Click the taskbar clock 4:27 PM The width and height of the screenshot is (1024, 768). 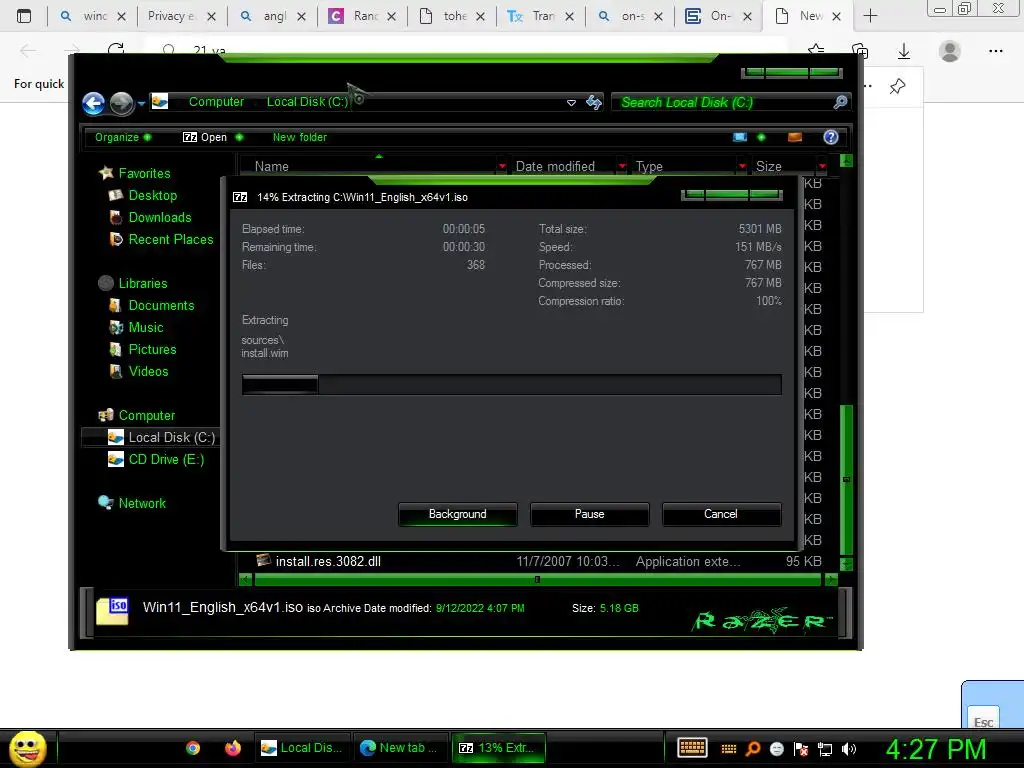[x=936, y=749]
